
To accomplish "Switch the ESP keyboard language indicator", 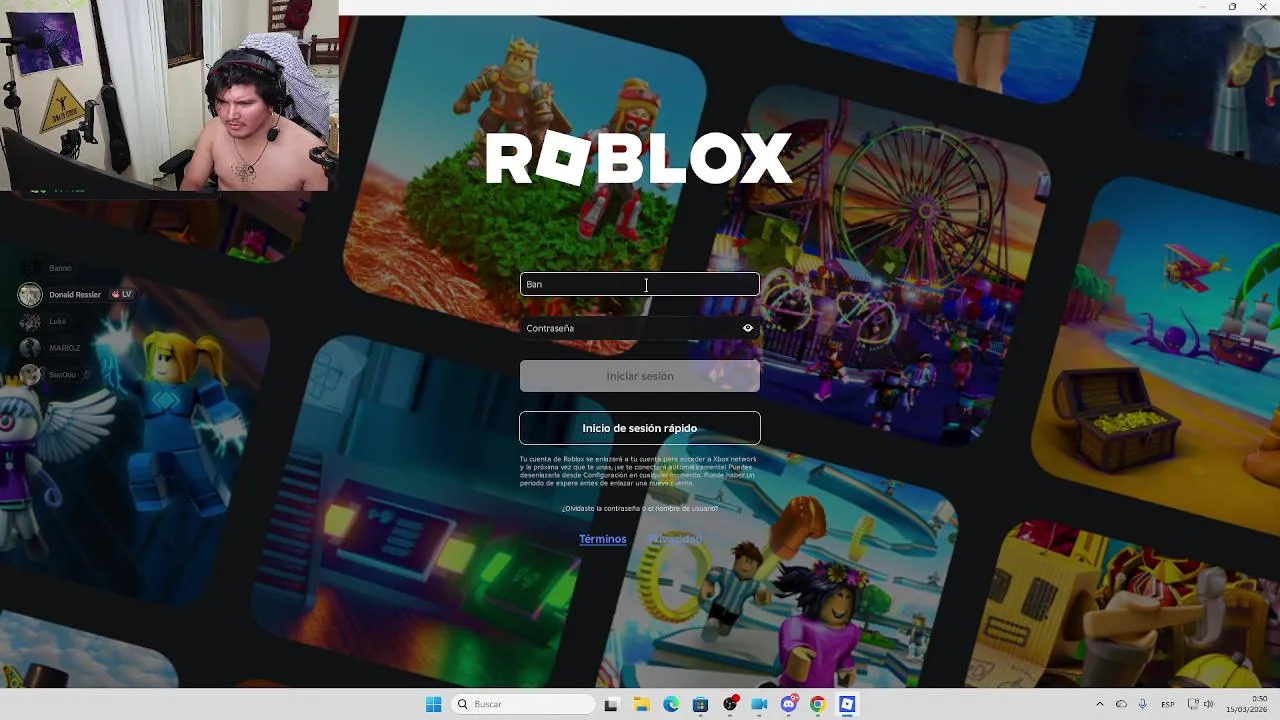I will [x=1167, y=704].
